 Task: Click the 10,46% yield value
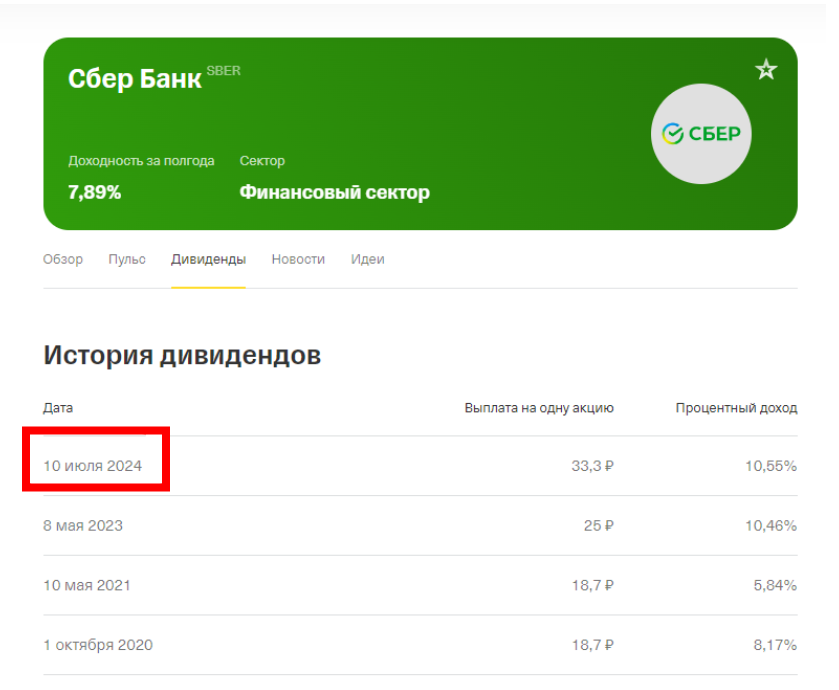(x=771, y=526)
